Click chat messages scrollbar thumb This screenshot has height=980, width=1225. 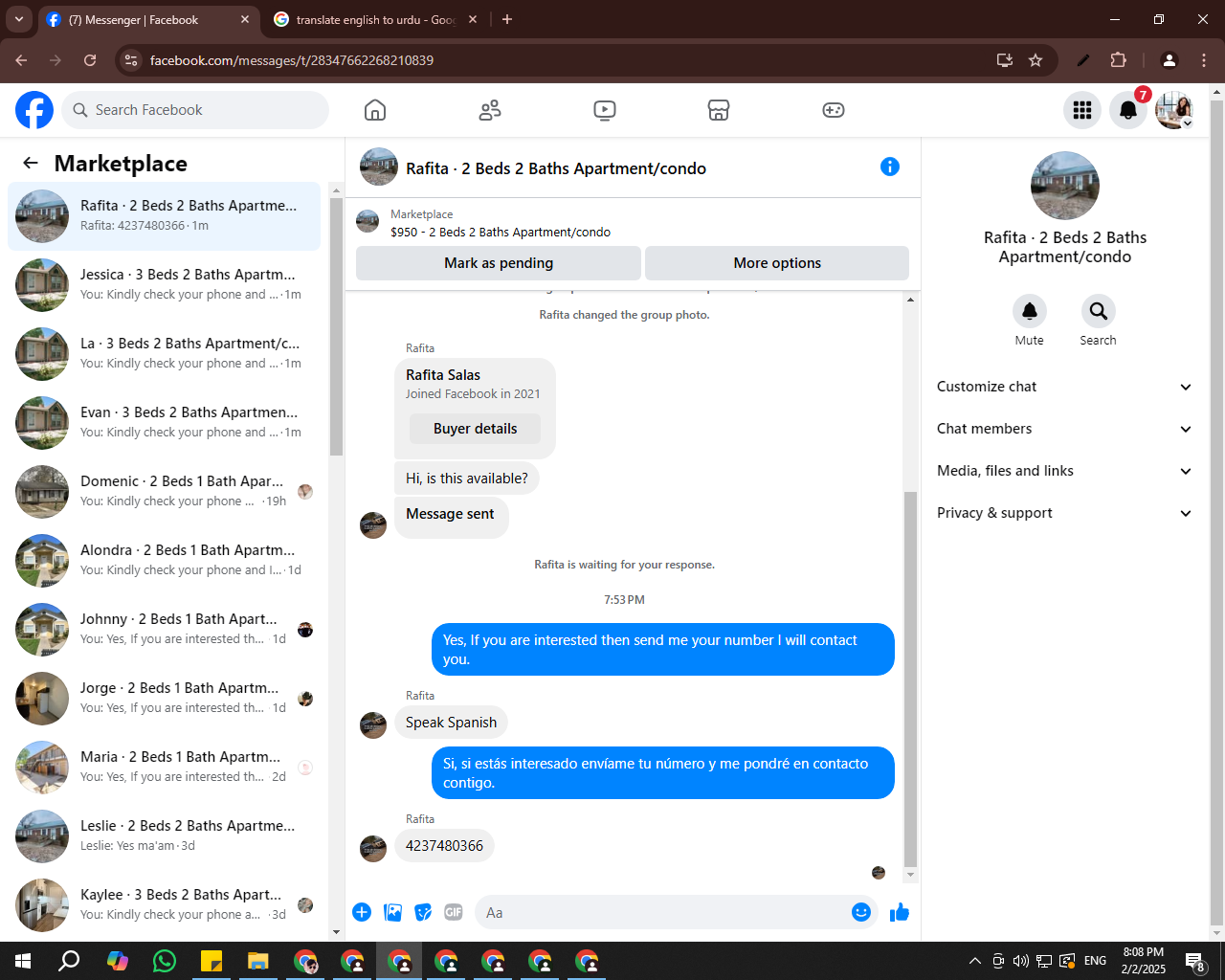pos(910,679)
